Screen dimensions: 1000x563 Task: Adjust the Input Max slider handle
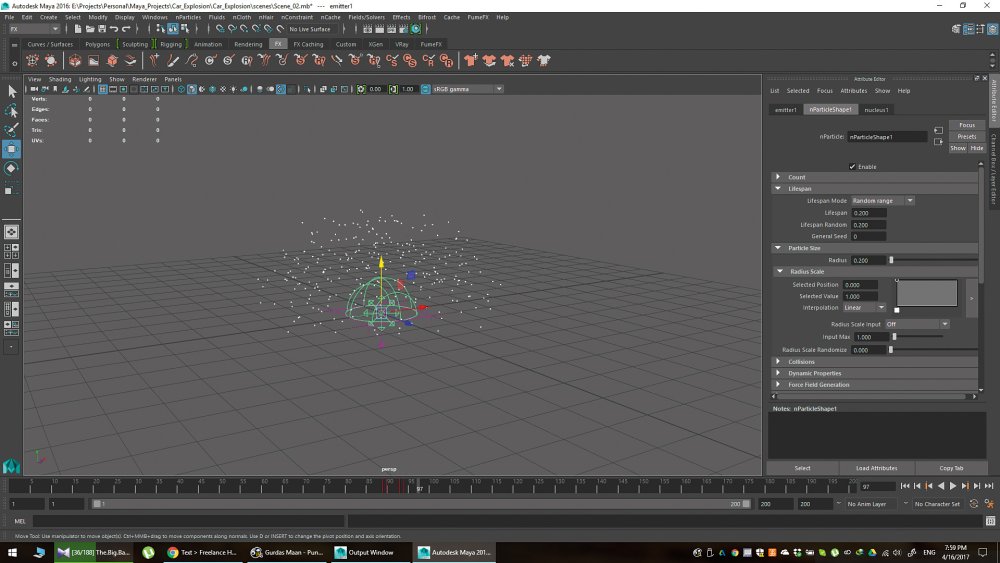[x=894, y=337]
